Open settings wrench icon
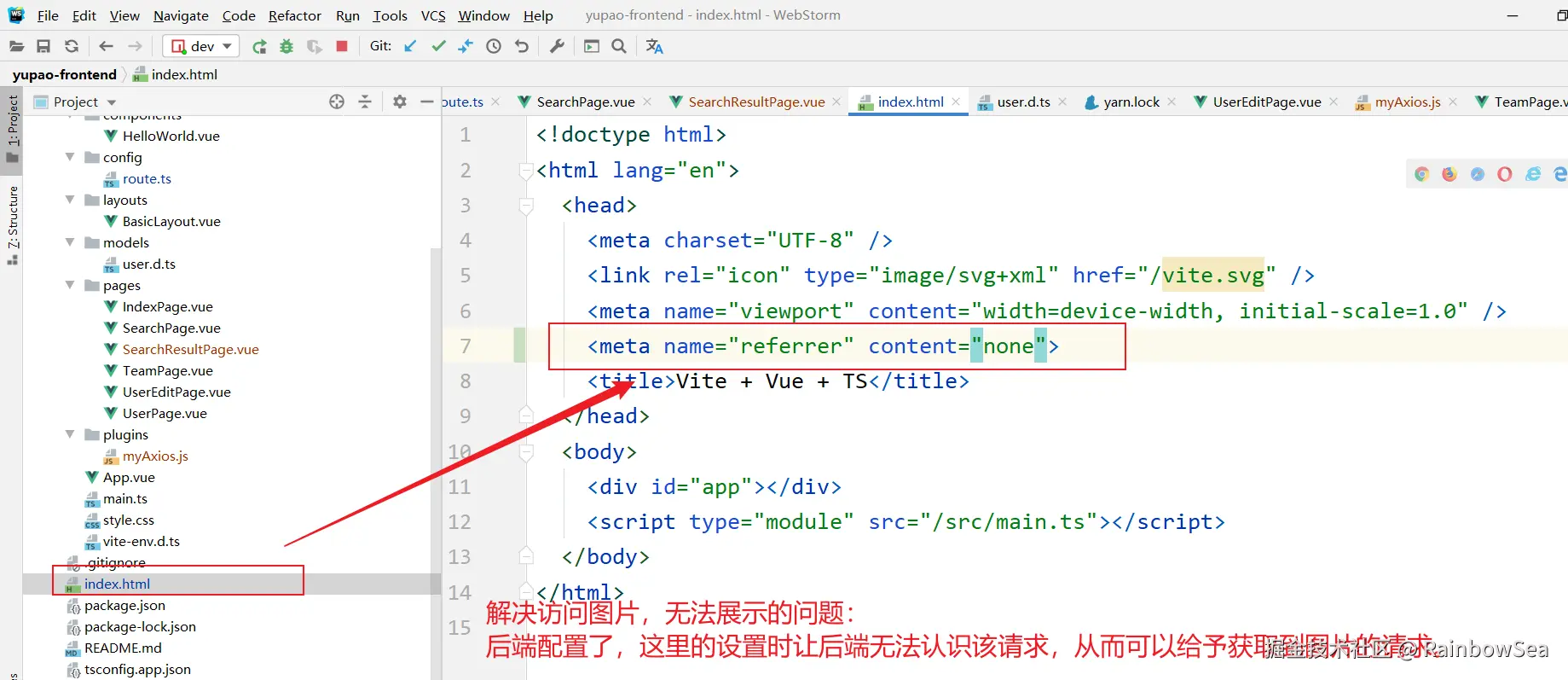 [x=557, y=46]
